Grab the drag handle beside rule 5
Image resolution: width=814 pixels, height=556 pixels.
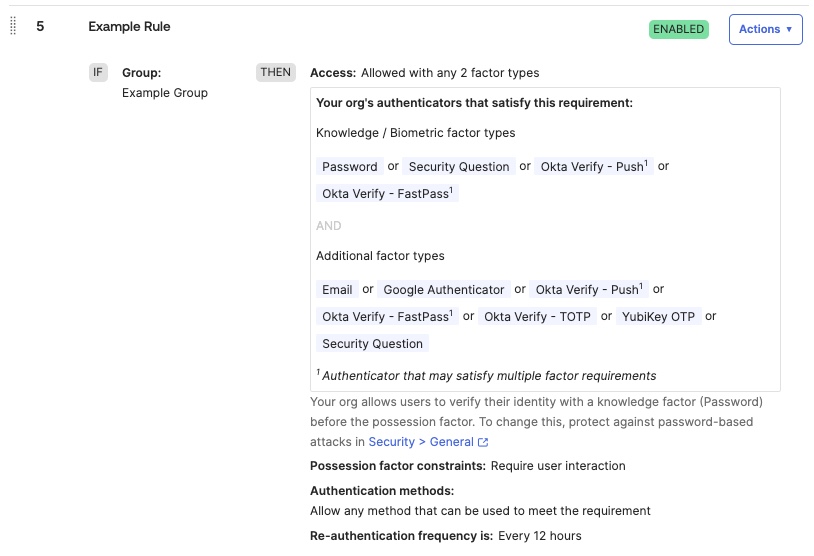click(x=13, y=27)
